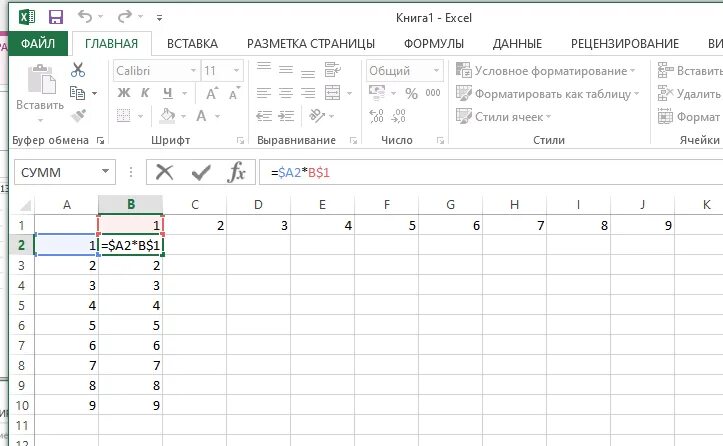Screen dimensions: 723x446
Task: Open the ФАЙЛ tab
Action: tap(38, 43)
